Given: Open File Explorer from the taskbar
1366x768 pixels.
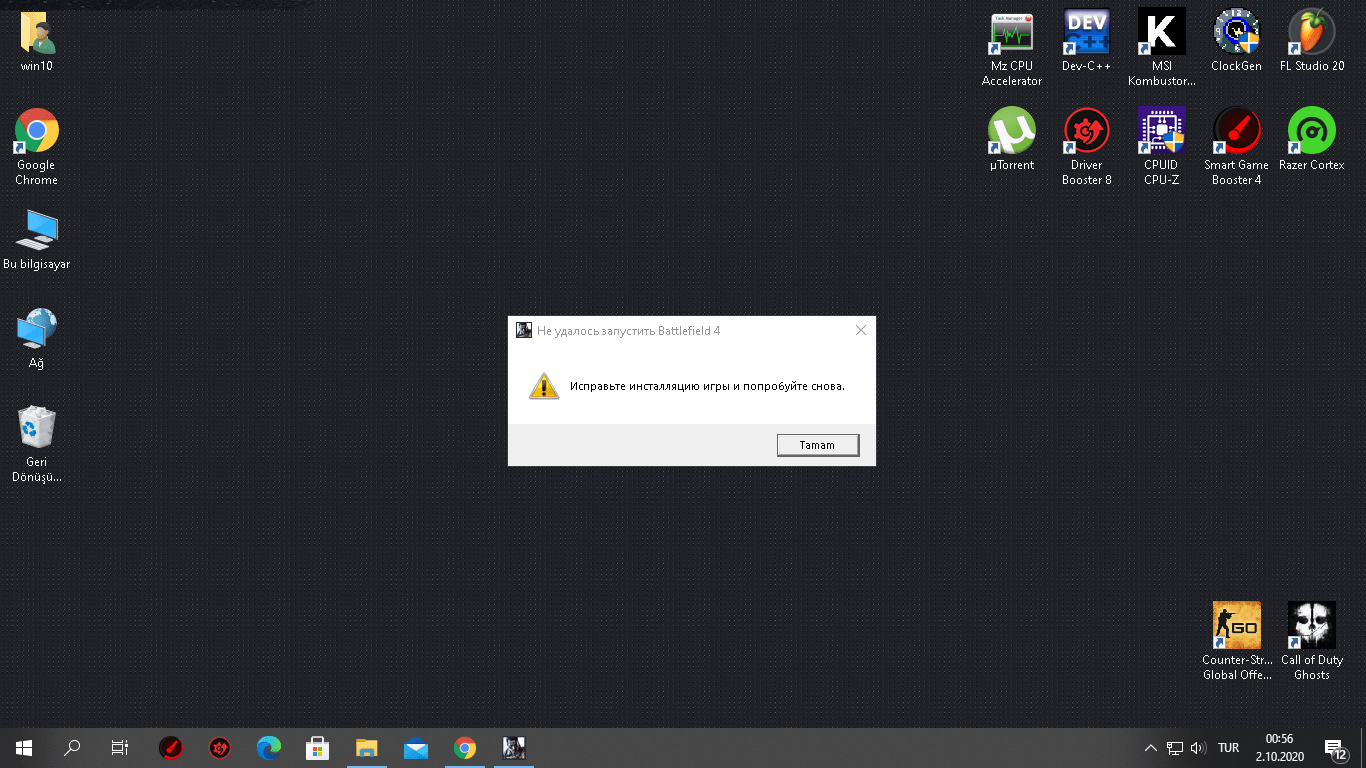Looking at the screenshot, I should (x=367, y=748).
